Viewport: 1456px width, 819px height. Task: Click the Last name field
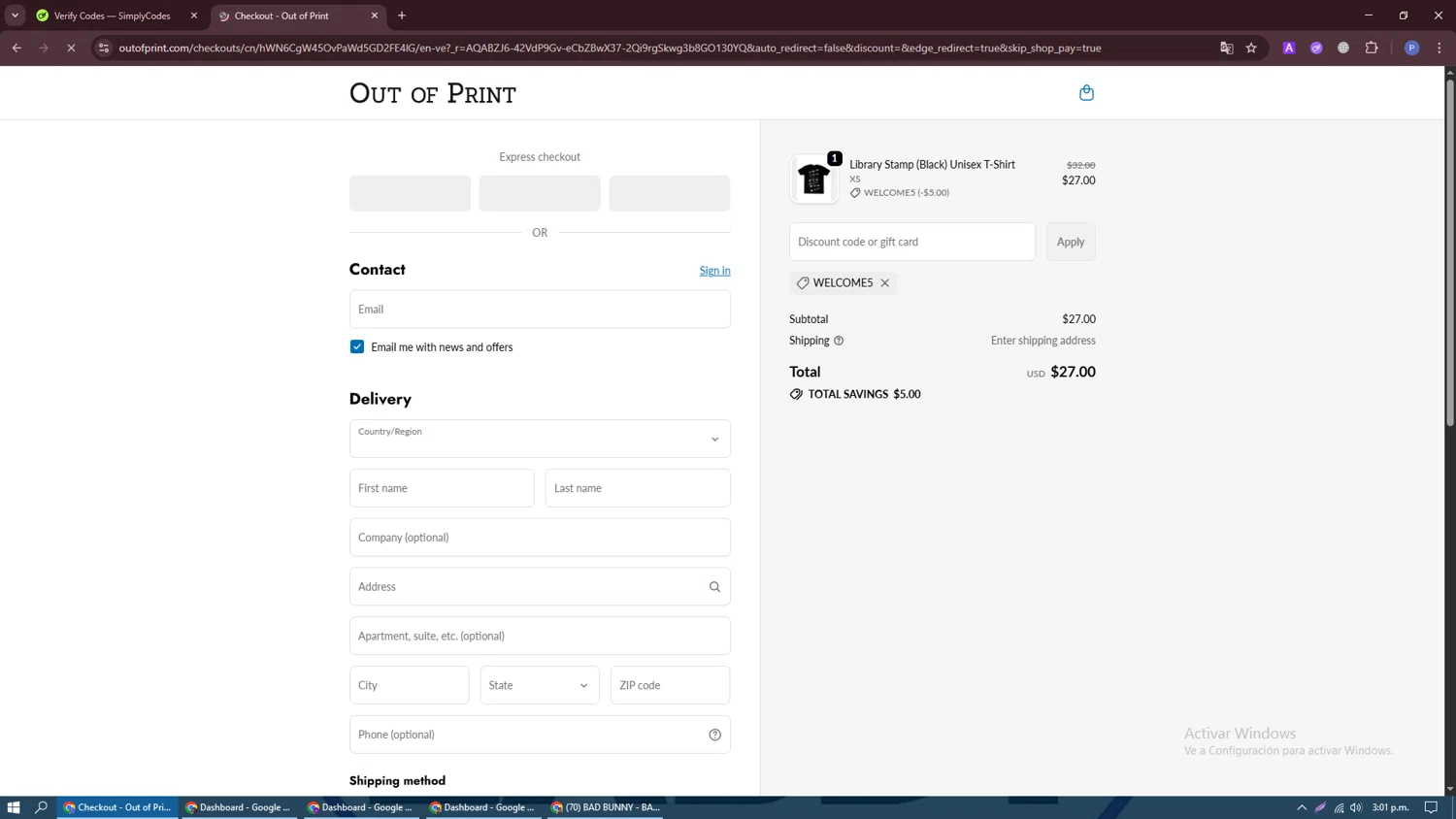pyautogui.click(x=638, y=488)
